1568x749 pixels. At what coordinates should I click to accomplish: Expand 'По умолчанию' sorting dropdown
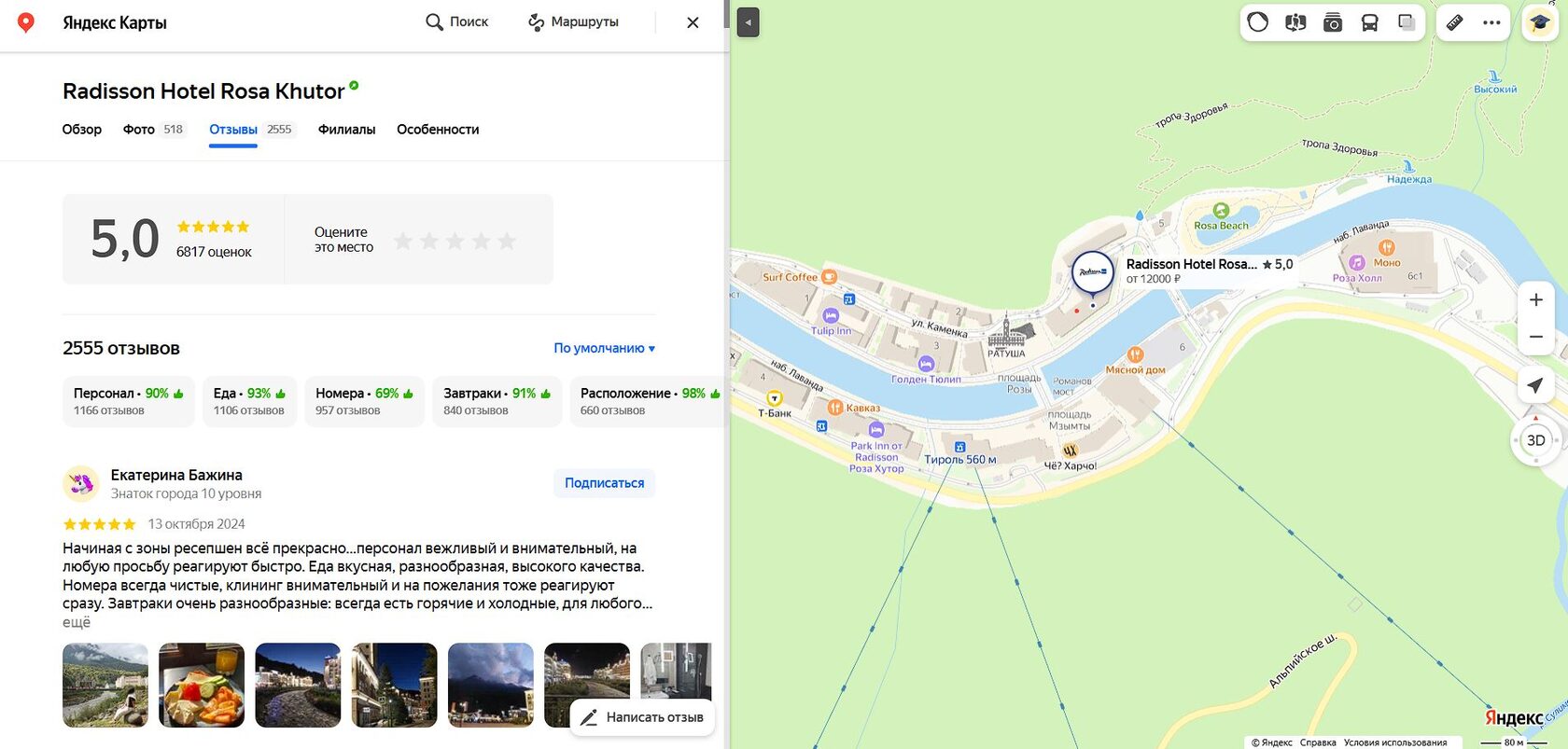pyautogui.click(x=605, y=348)
